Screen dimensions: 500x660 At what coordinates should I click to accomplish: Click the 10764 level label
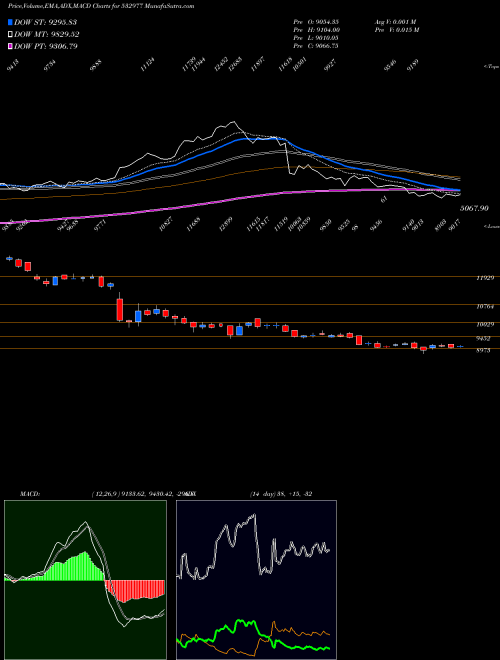point(485,307)
